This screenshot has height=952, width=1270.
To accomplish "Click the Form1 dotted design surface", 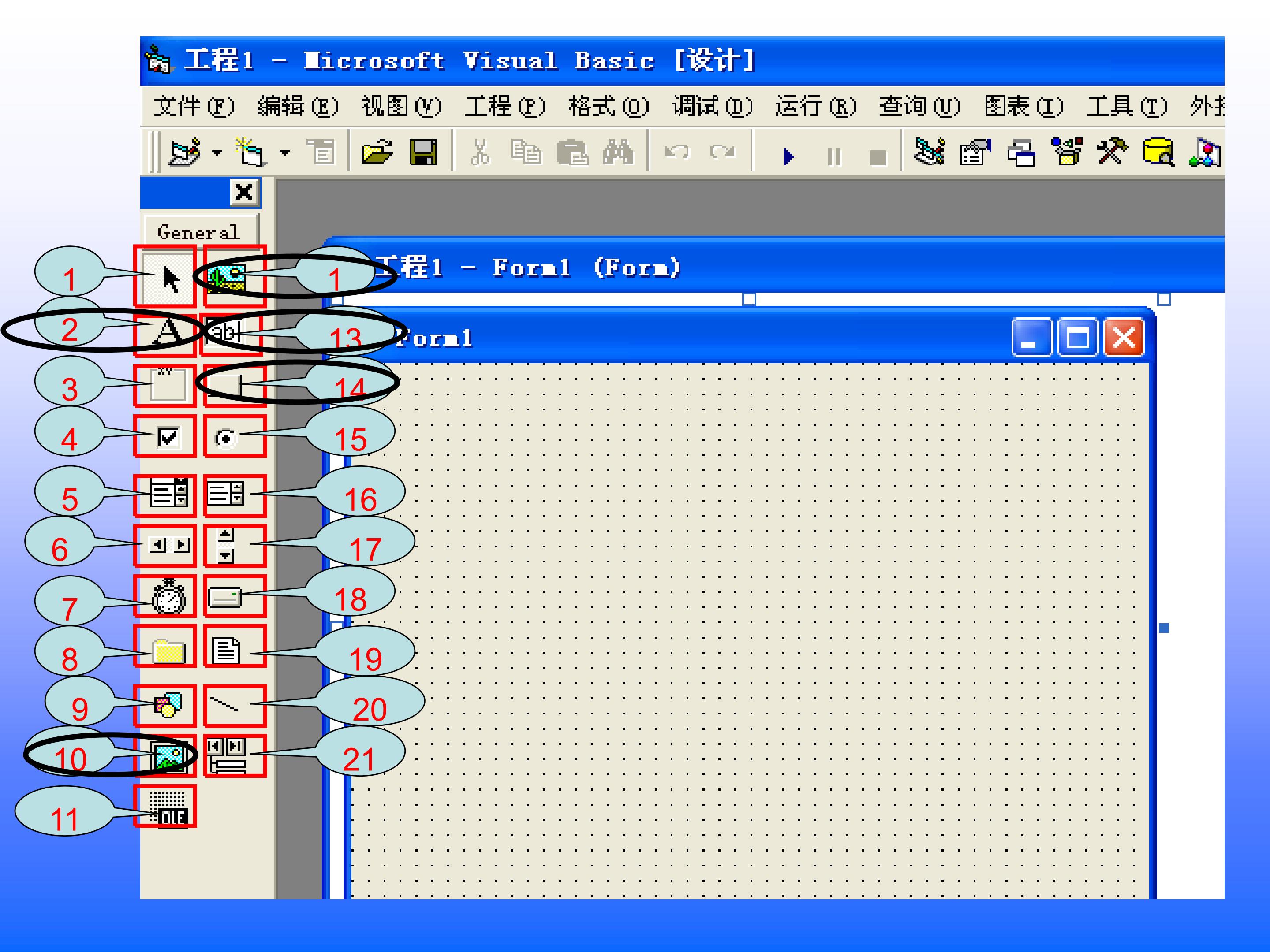I will click(x=747, y=631).
